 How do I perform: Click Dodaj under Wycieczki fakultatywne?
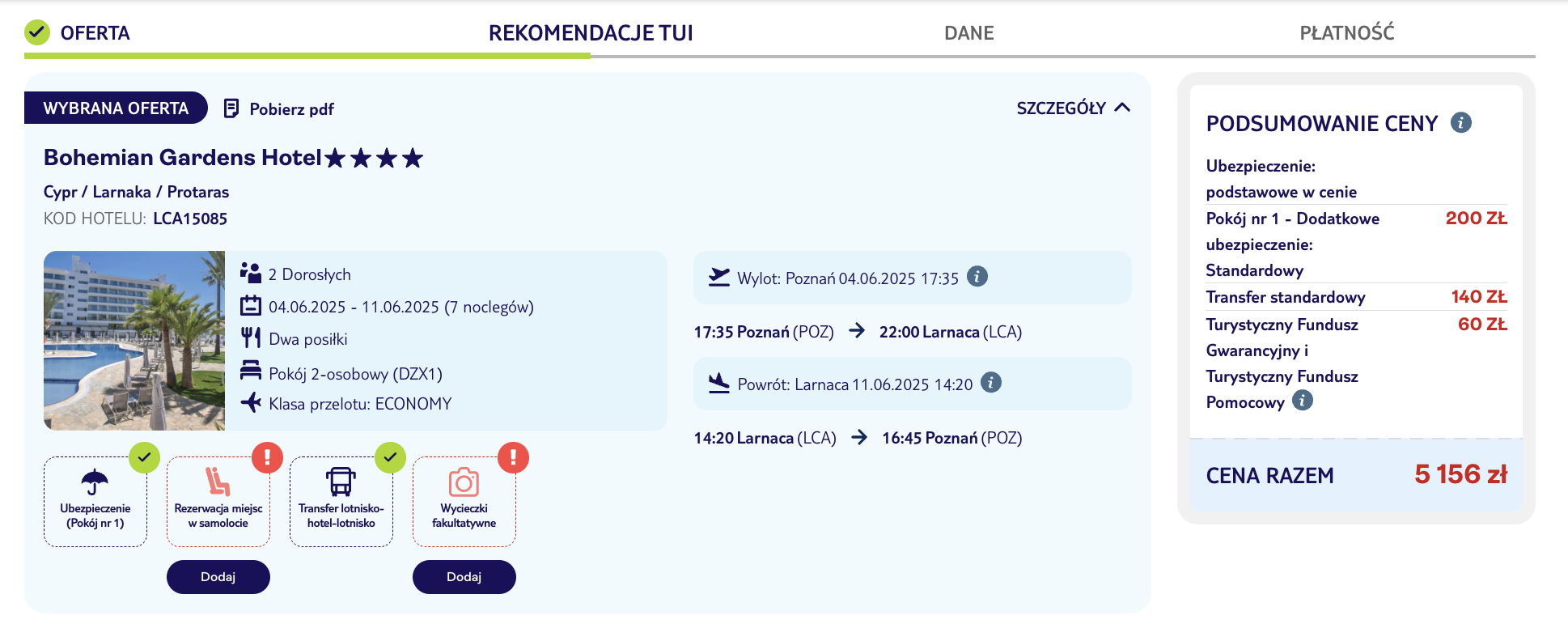[x=464, y=577]
